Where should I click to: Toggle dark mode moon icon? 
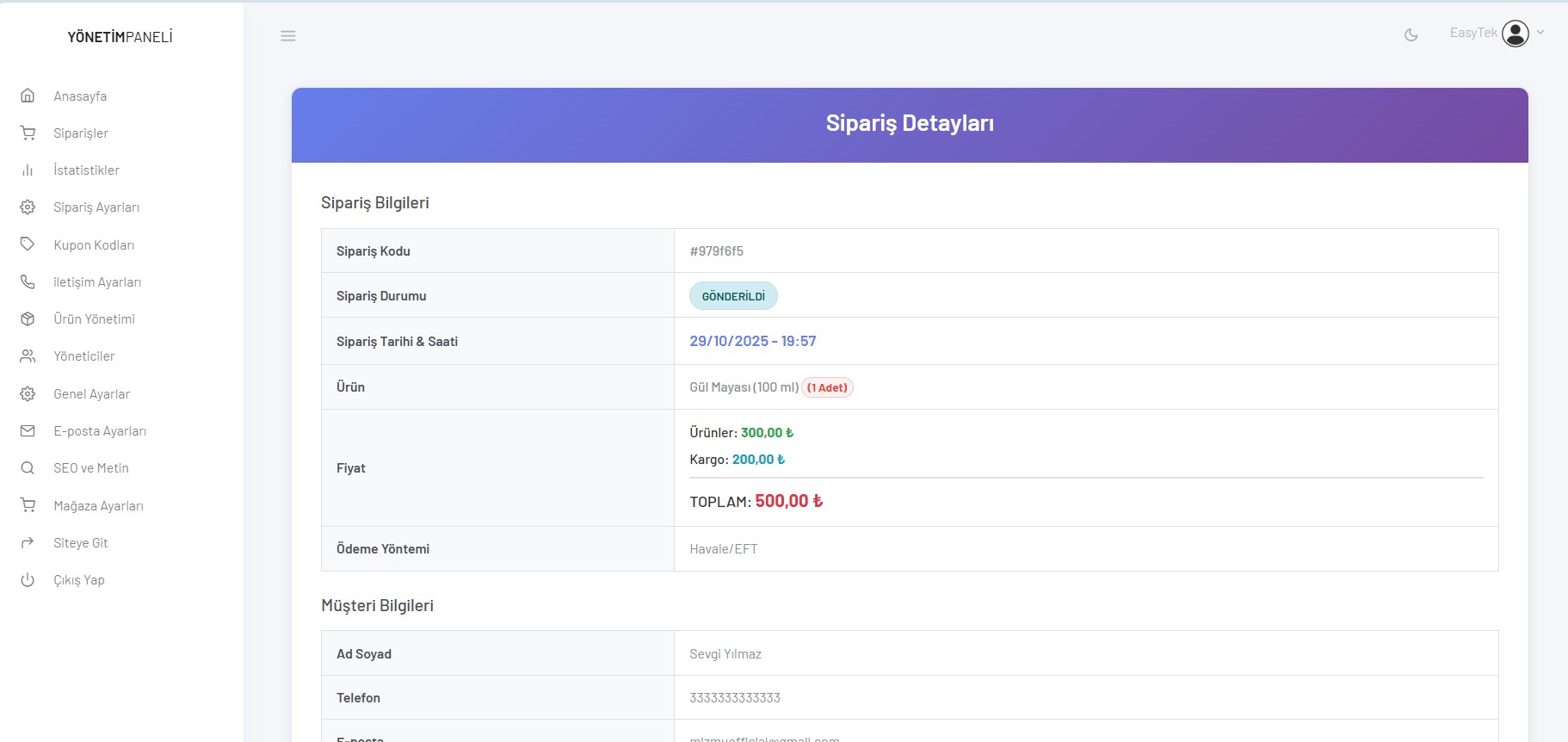[x=1411, y=35]
